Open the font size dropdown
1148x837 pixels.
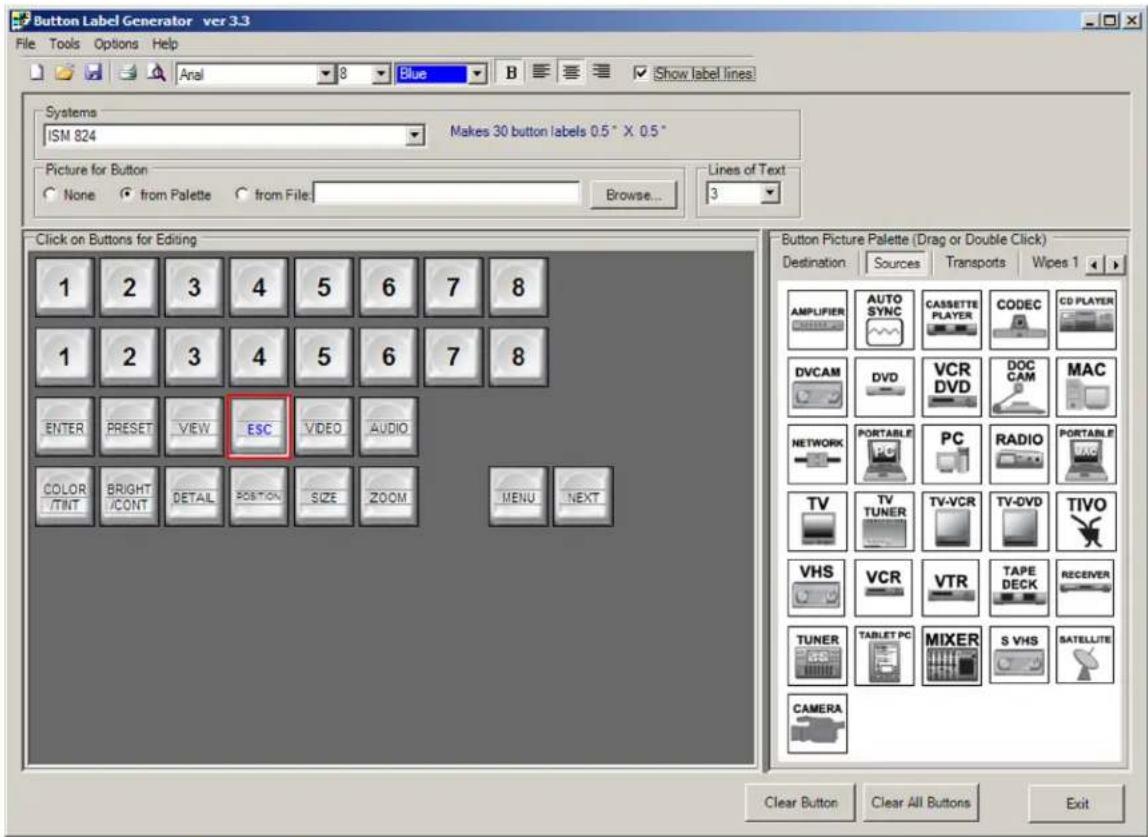(x=381, y=74)
